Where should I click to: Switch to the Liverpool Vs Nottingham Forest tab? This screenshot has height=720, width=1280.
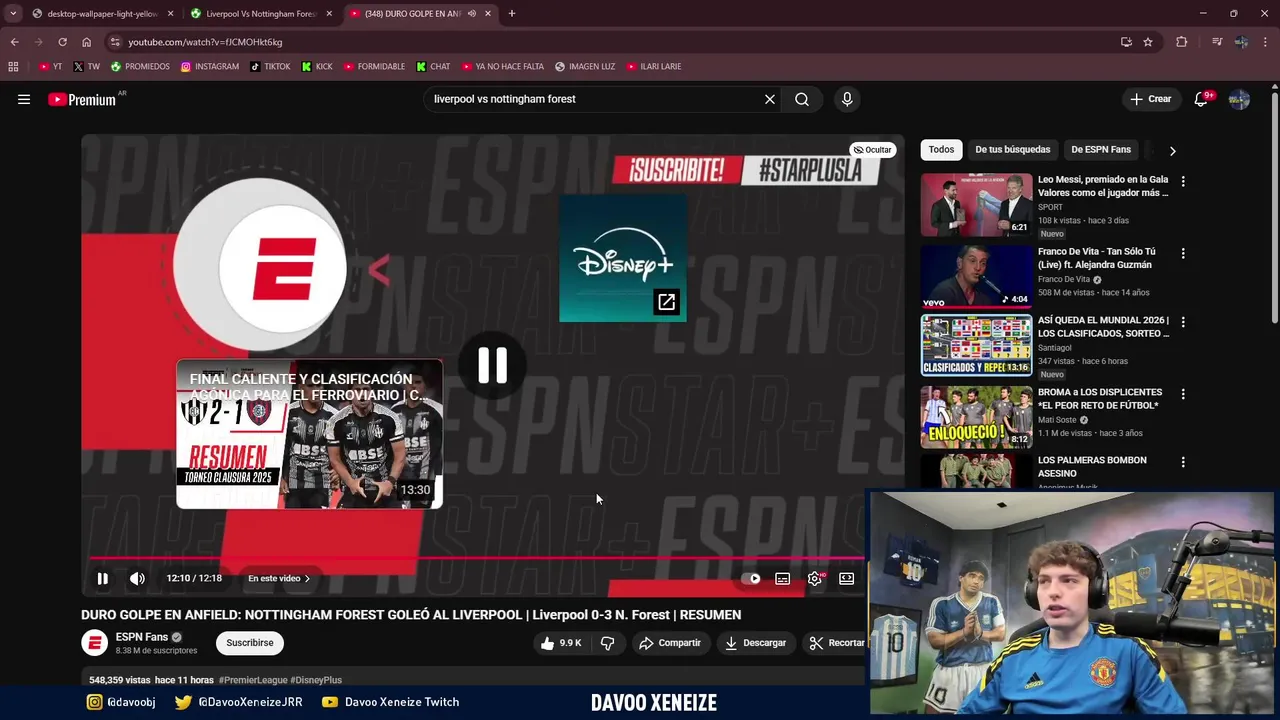tap(262, 14)
